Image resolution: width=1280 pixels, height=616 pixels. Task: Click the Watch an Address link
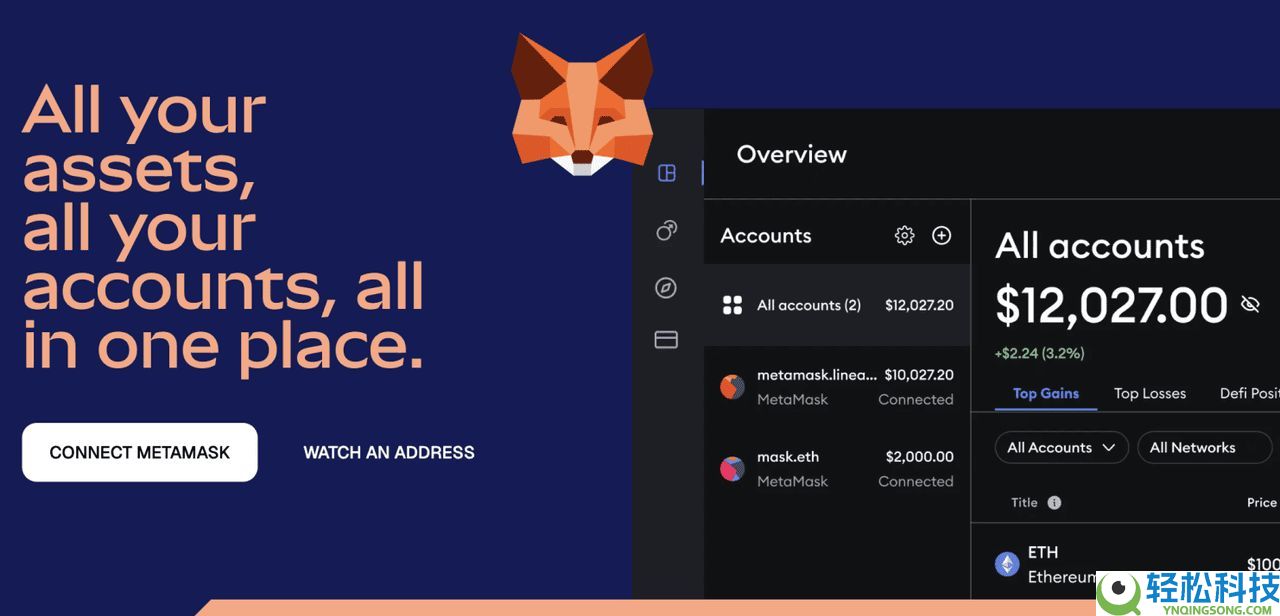(x=389, y=452)
